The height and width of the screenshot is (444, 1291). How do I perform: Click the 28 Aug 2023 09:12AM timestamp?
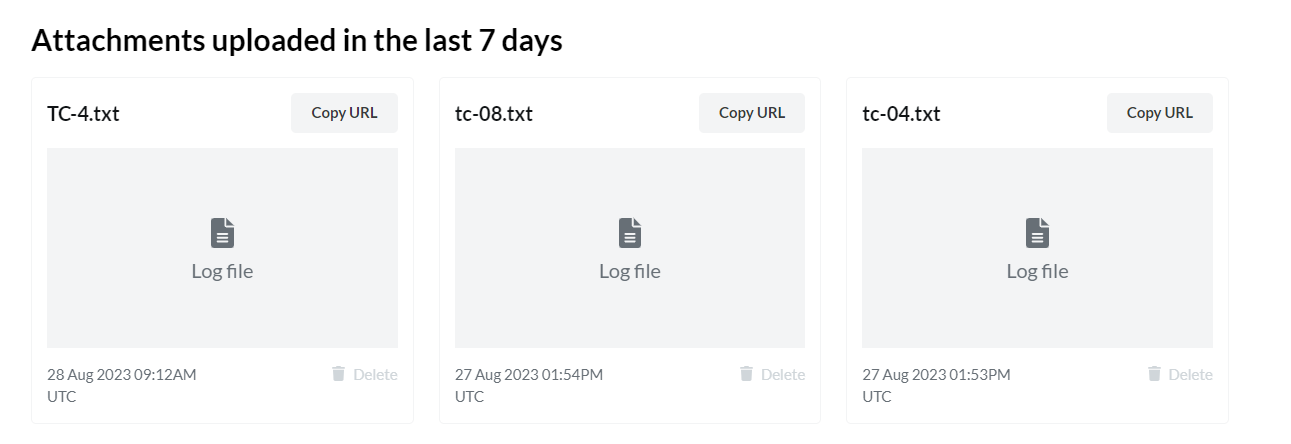[122, 374]
